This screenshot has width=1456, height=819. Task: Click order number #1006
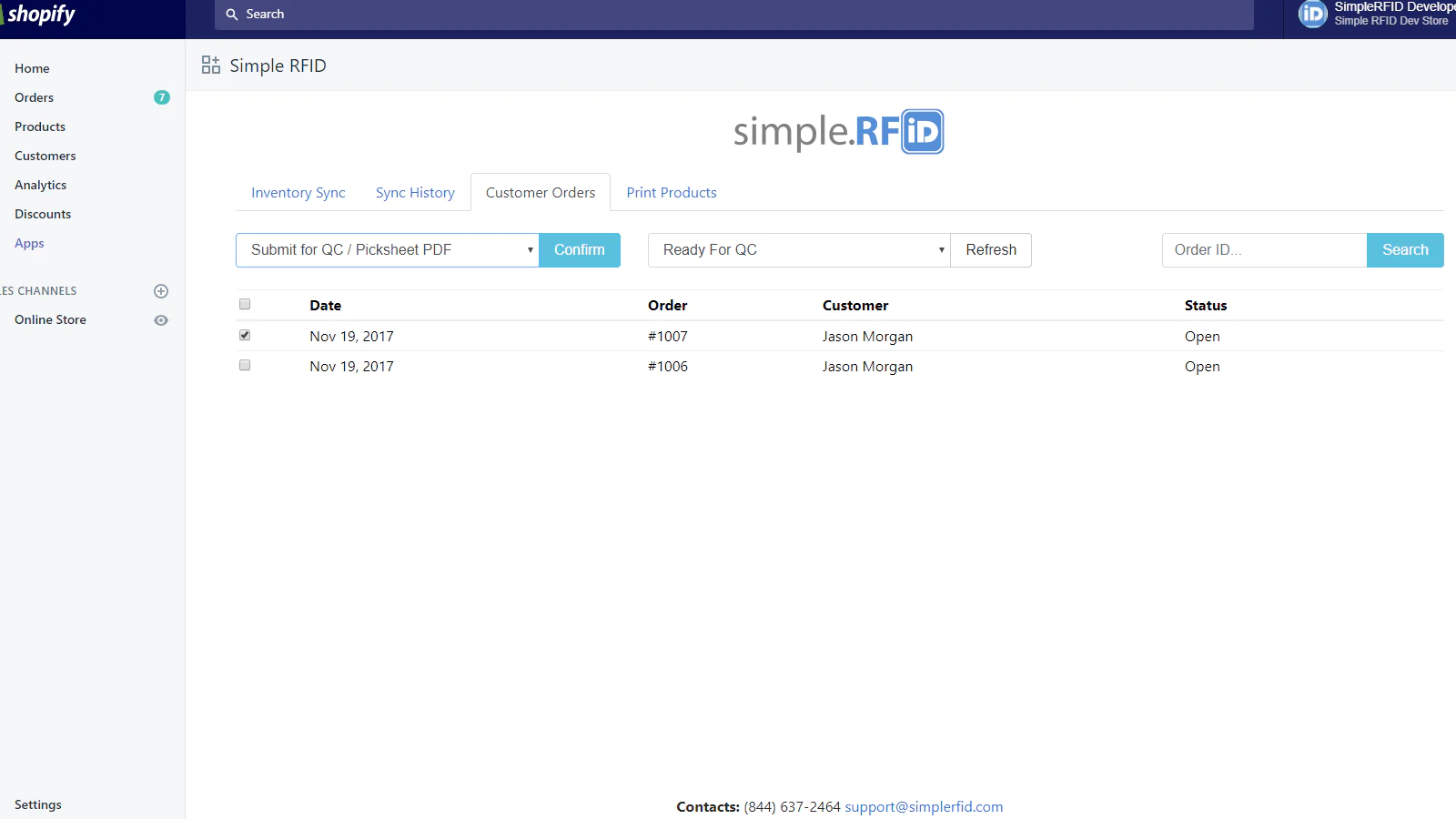(668, 367)
